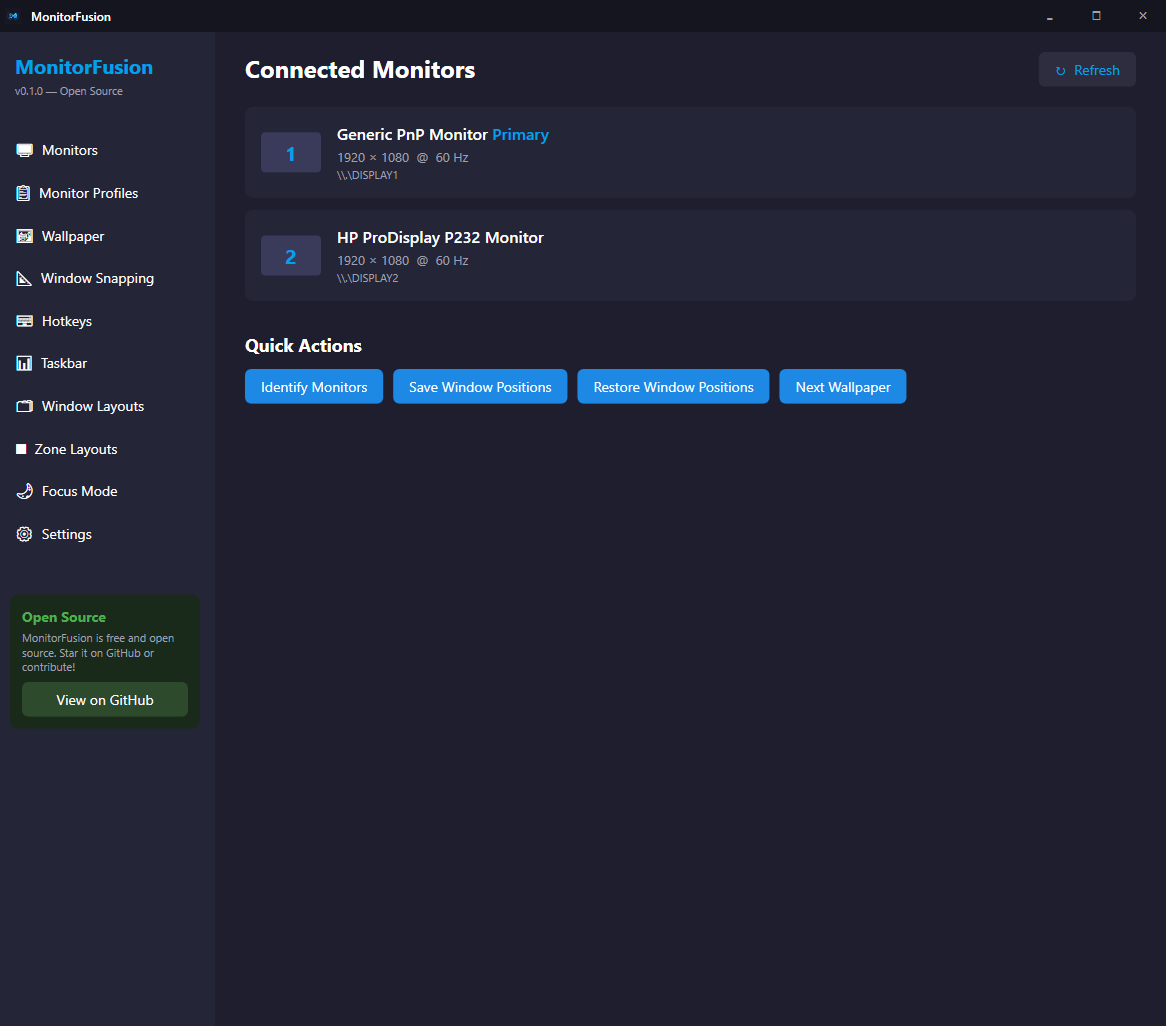This screenshot has width=1166, height=1026.
Task: Click the Wallpaper picture icon in sidebar
Action: tap(24, 235)
